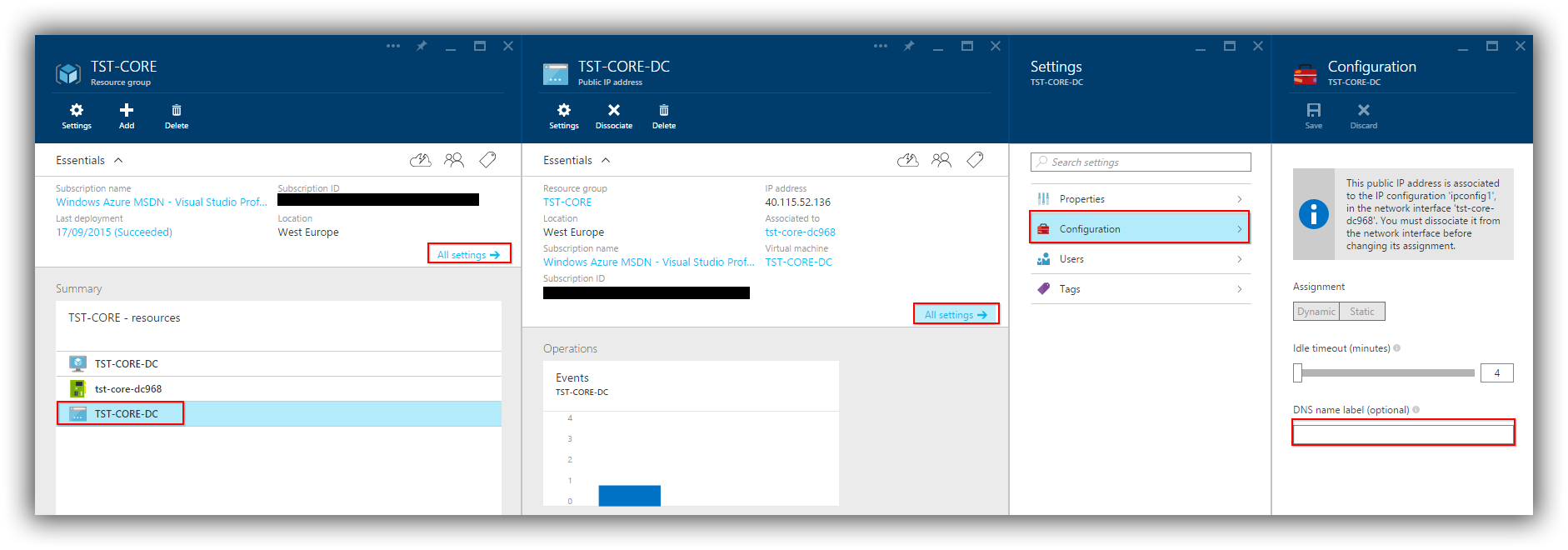
Task: Open Tags in Settings list
Action: (x=1141, y=289)
